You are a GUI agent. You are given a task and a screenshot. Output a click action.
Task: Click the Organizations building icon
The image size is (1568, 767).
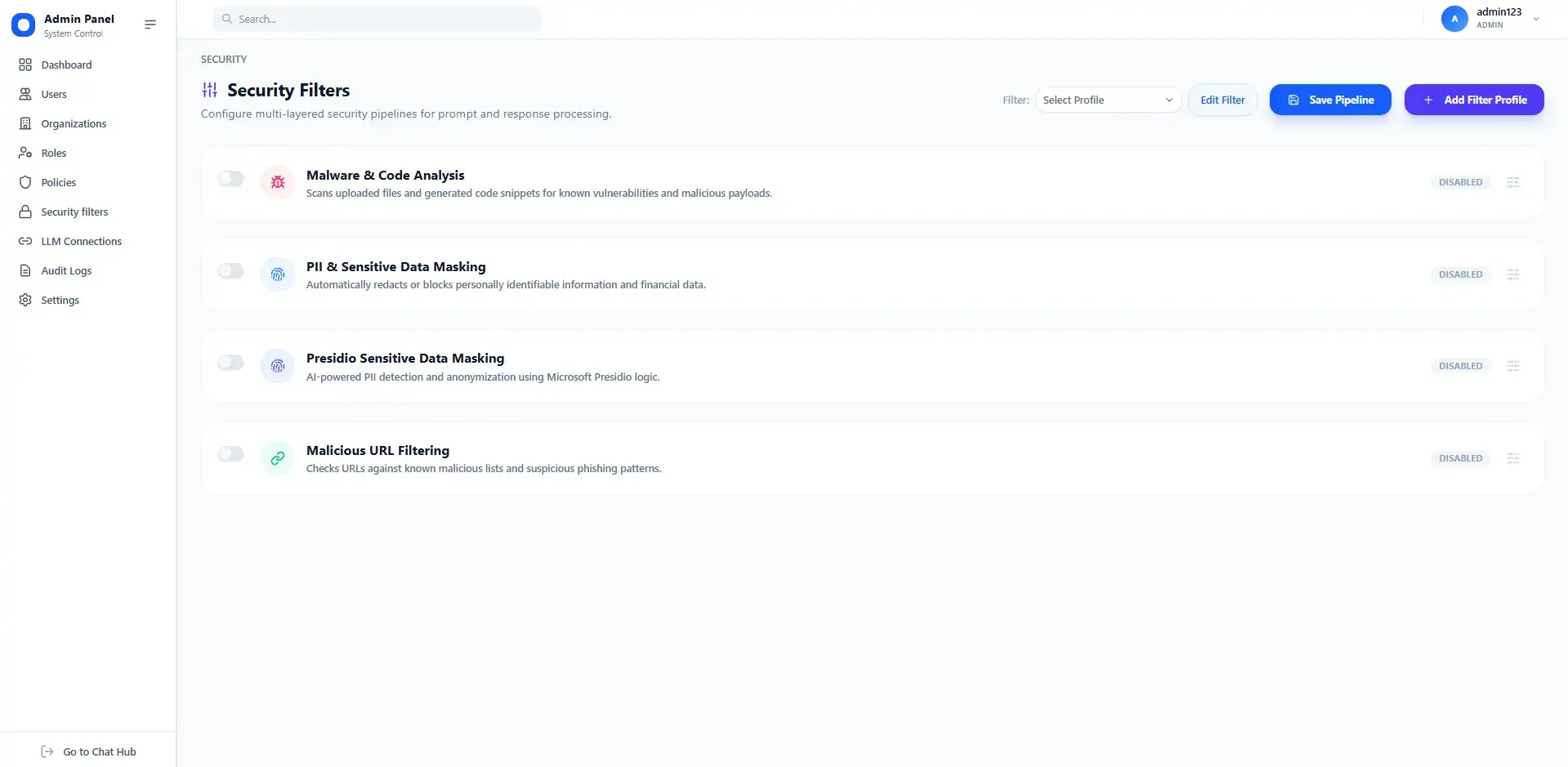click(x=25, y=123)
